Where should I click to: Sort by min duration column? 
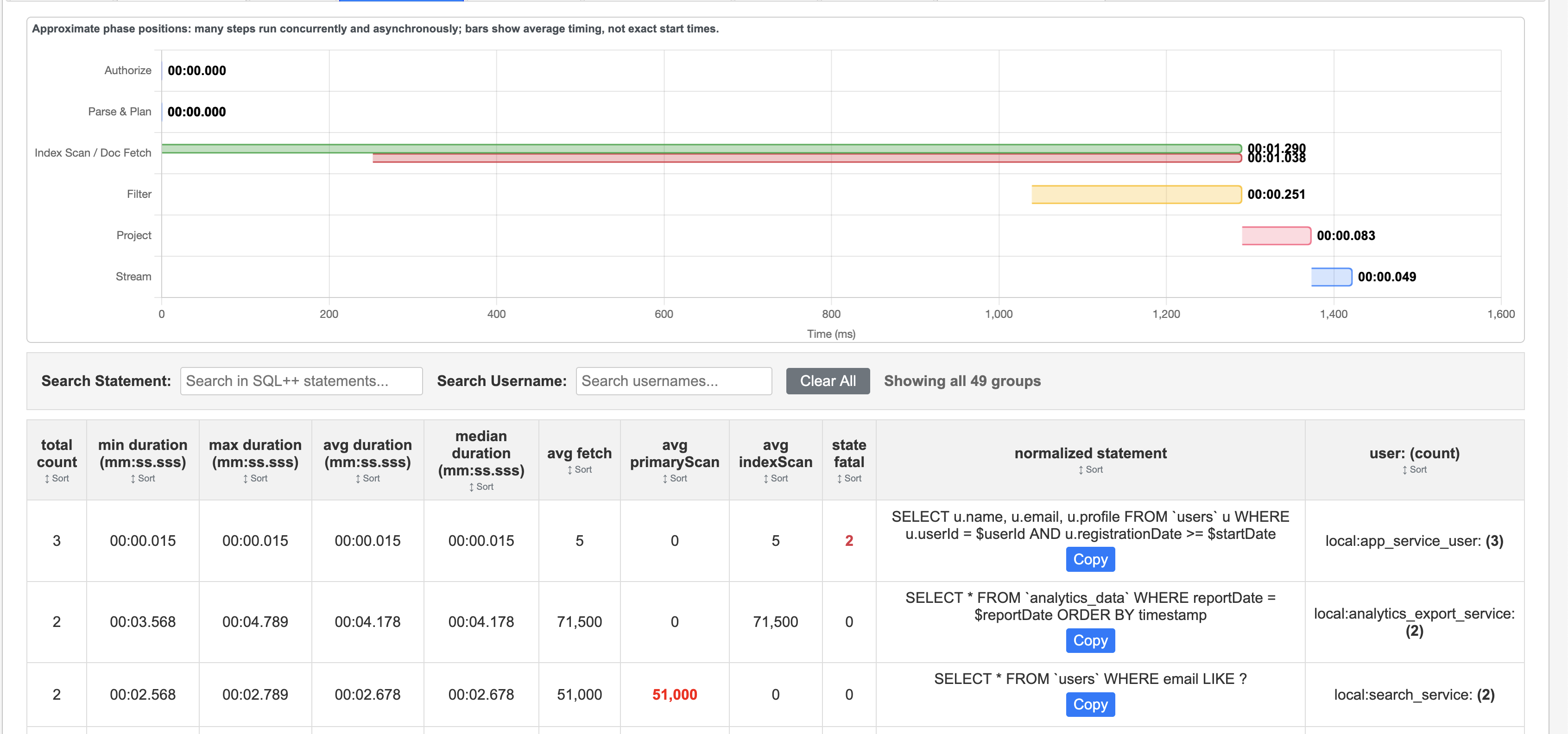142,478
